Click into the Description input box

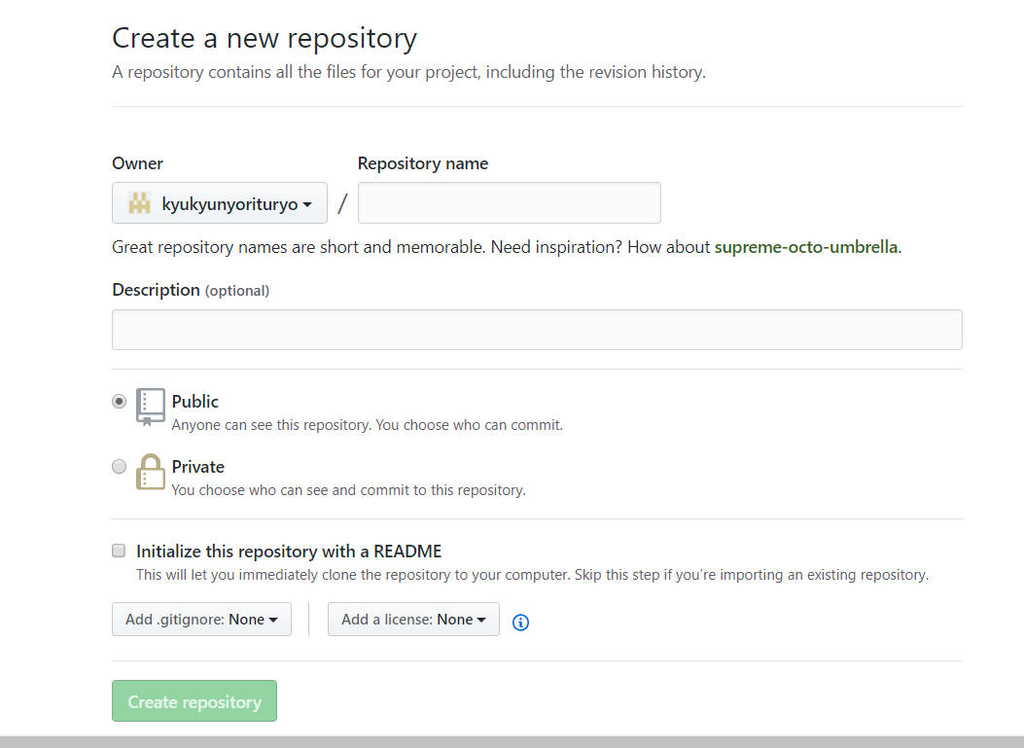537,330
